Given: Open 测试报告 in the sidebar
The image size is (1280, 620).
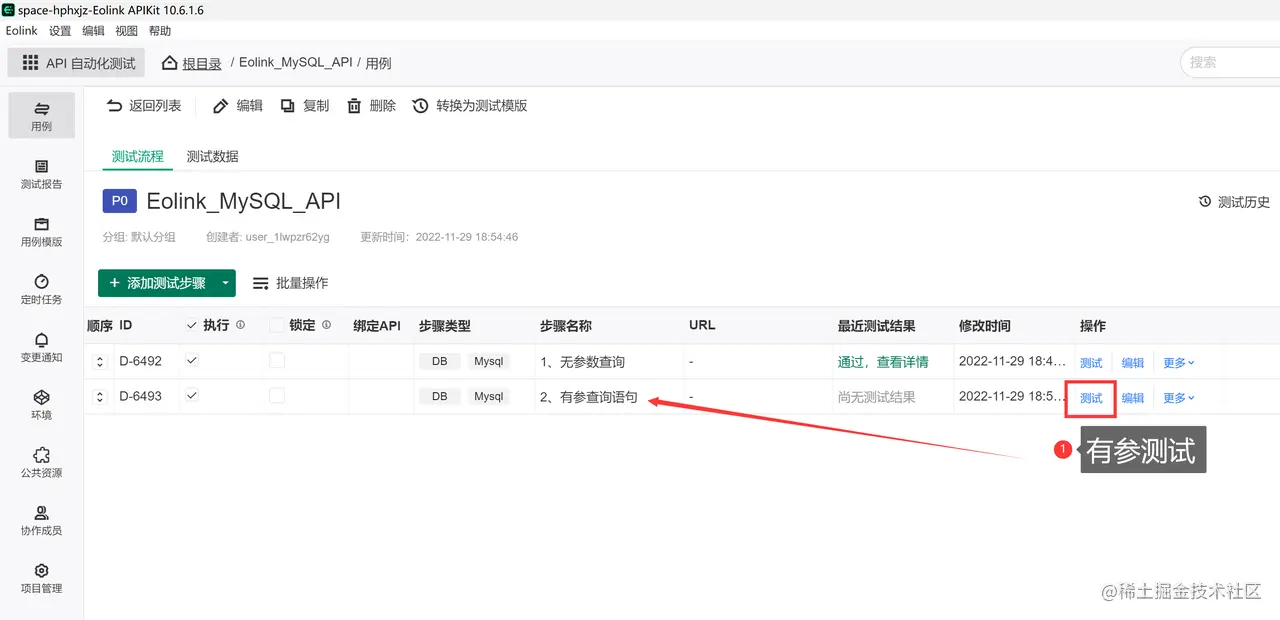Looking at the screenshot, I should tap(41, 174).
